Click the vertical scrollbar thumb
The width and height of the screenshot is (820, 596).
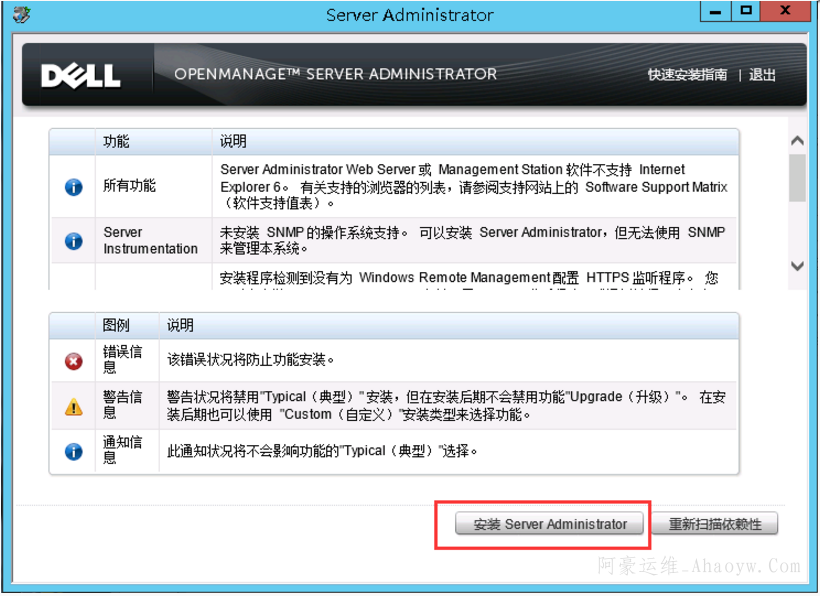797,178
